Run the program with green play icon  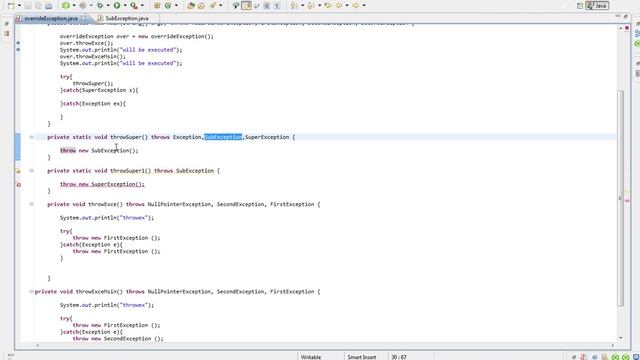pos(117,6)
